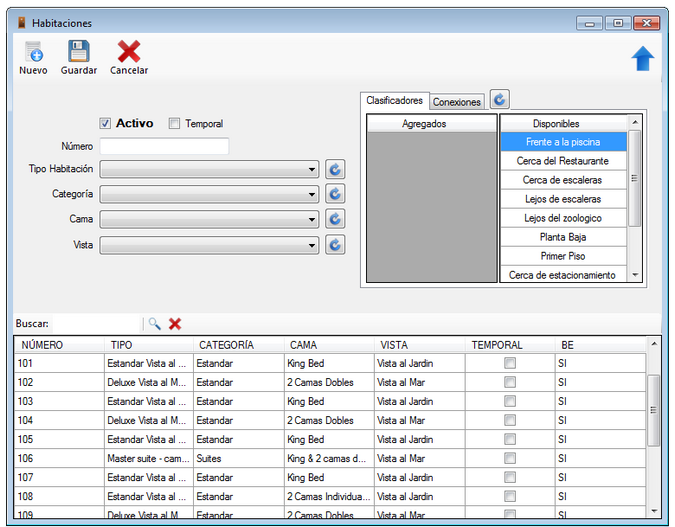Sort by the VISTA column header
675x527 pixels.
tap(420, 345)
